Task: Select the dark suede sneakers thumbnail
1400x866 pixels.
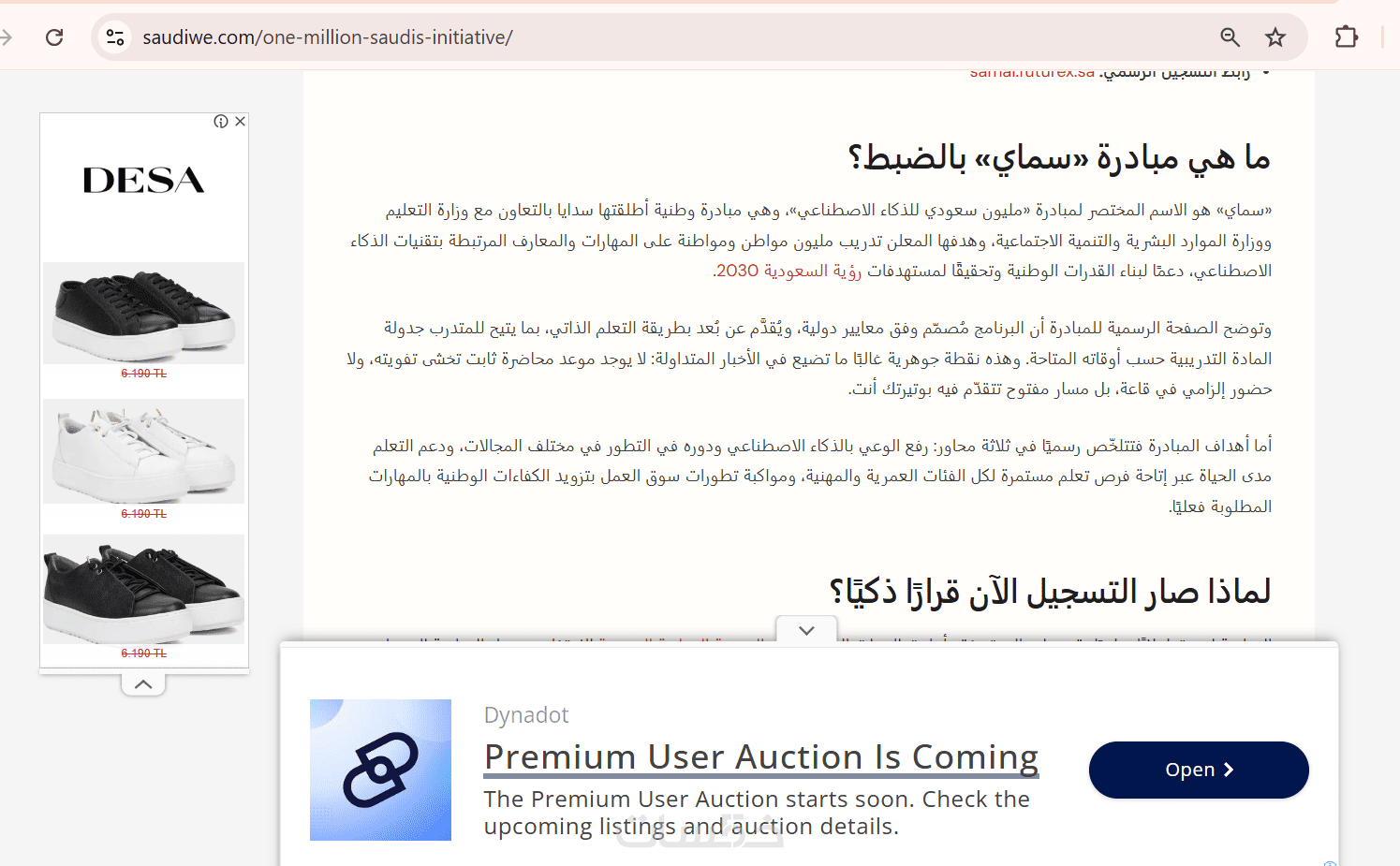Action: pos(143,589)
